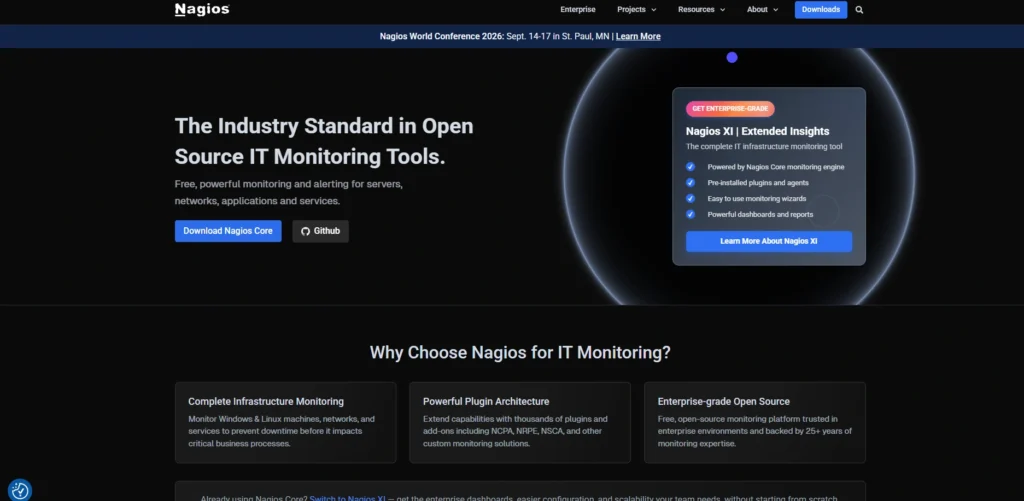Click Learn More About Nagios XI
Image resolution: width=1024 pixels, height=501 pixels.
pyautogui.click(x=769, y=241)
